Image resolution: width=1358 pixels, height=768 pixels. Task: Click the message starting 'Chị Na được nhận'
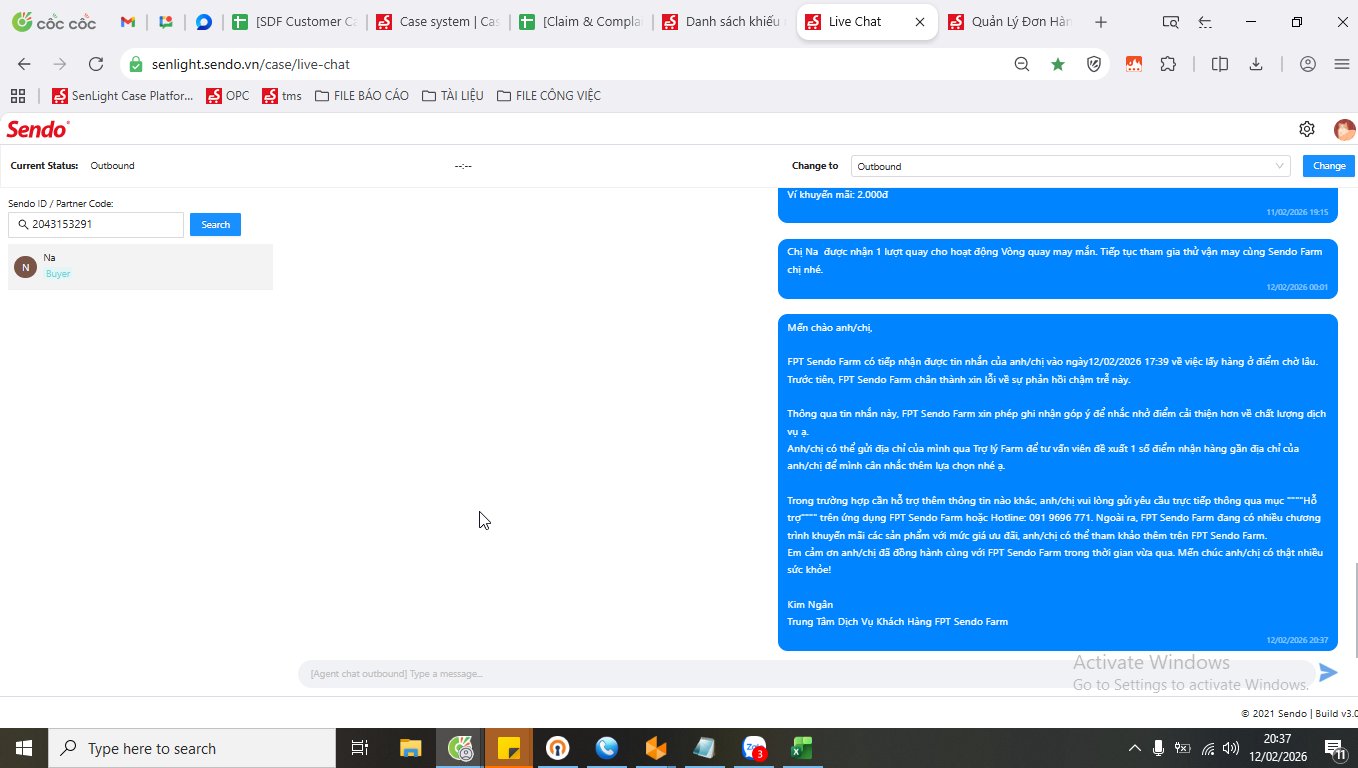tap(1058, 268)
